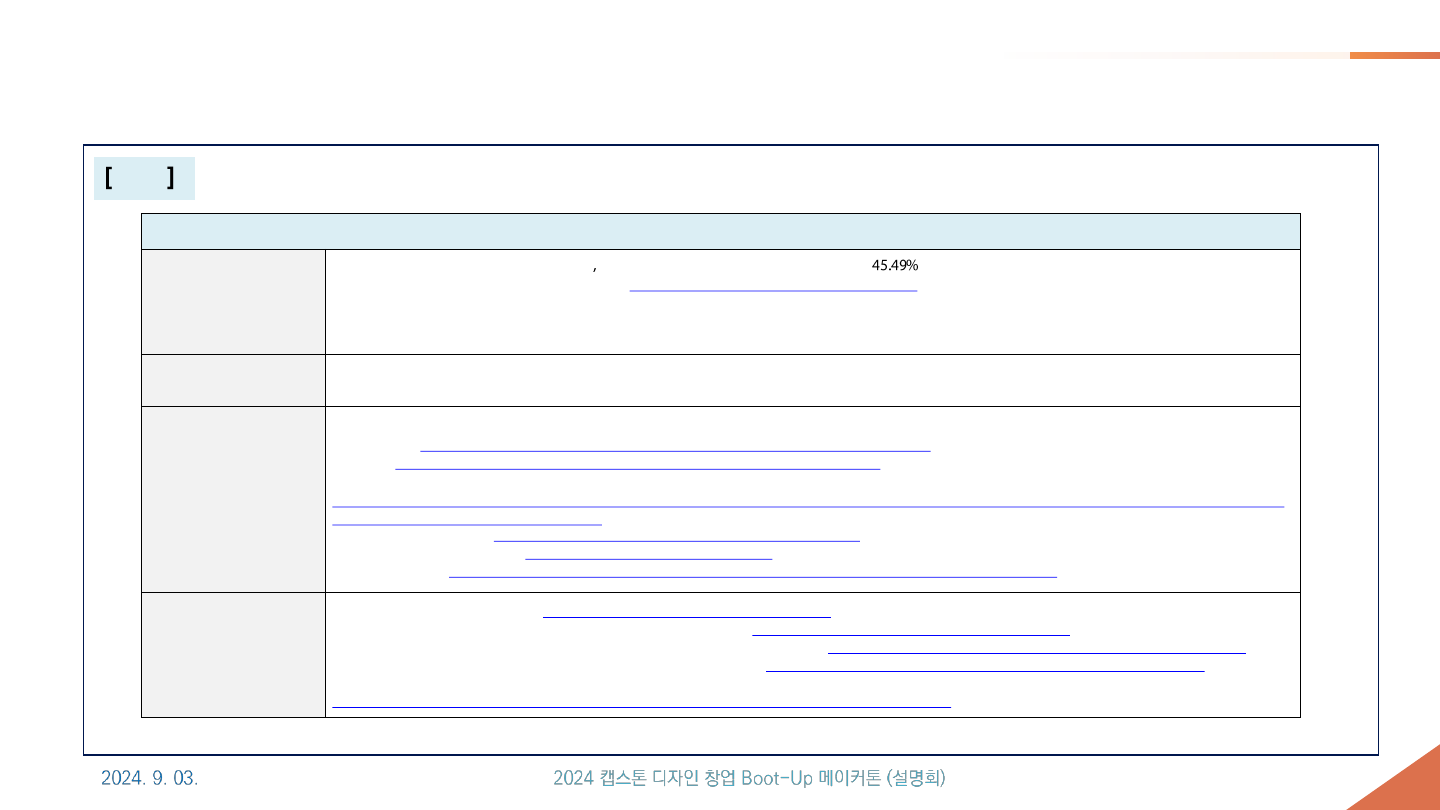Select the bottom gray label cell
1440x810 pixels.
pos(233,655)
